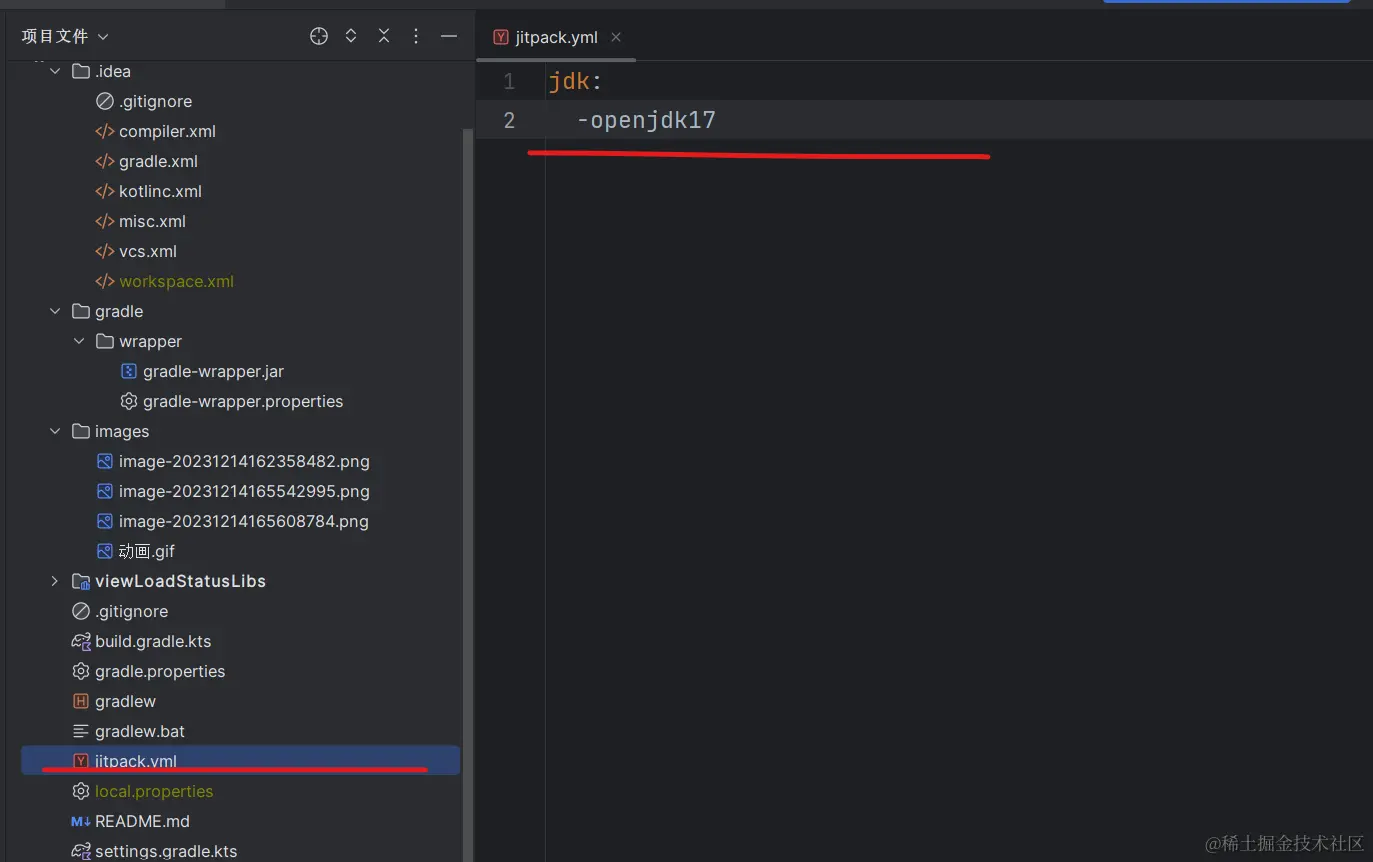The image size is (1373, 862).
Task: Select misc.xml in the project tree
Action: [x=152, y=221]
